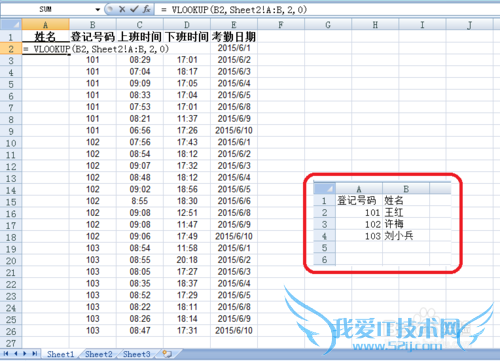
Task: Select row 2 header
Action: pos(11,49)
